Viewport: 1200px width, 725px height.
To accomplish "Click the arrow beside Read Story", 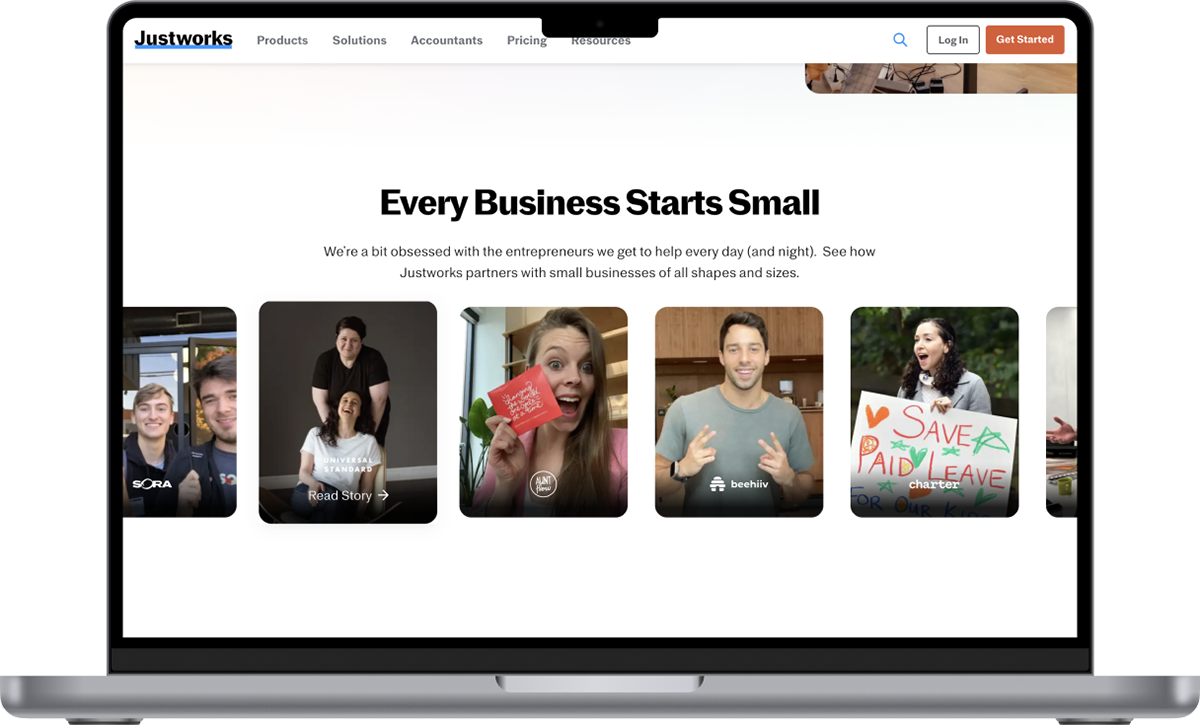I will [383, 495].
